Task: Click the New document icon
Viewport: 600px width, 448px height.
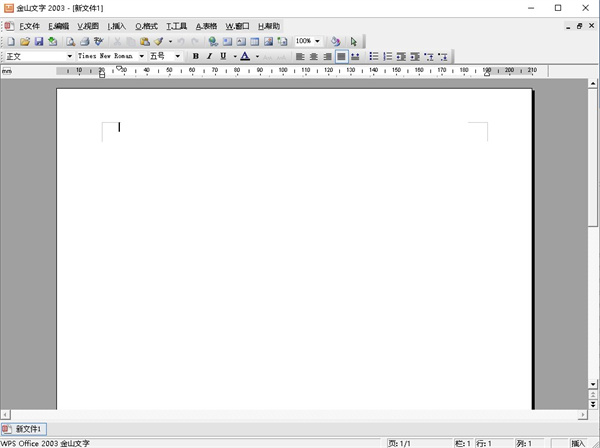Action: point(11,41)
